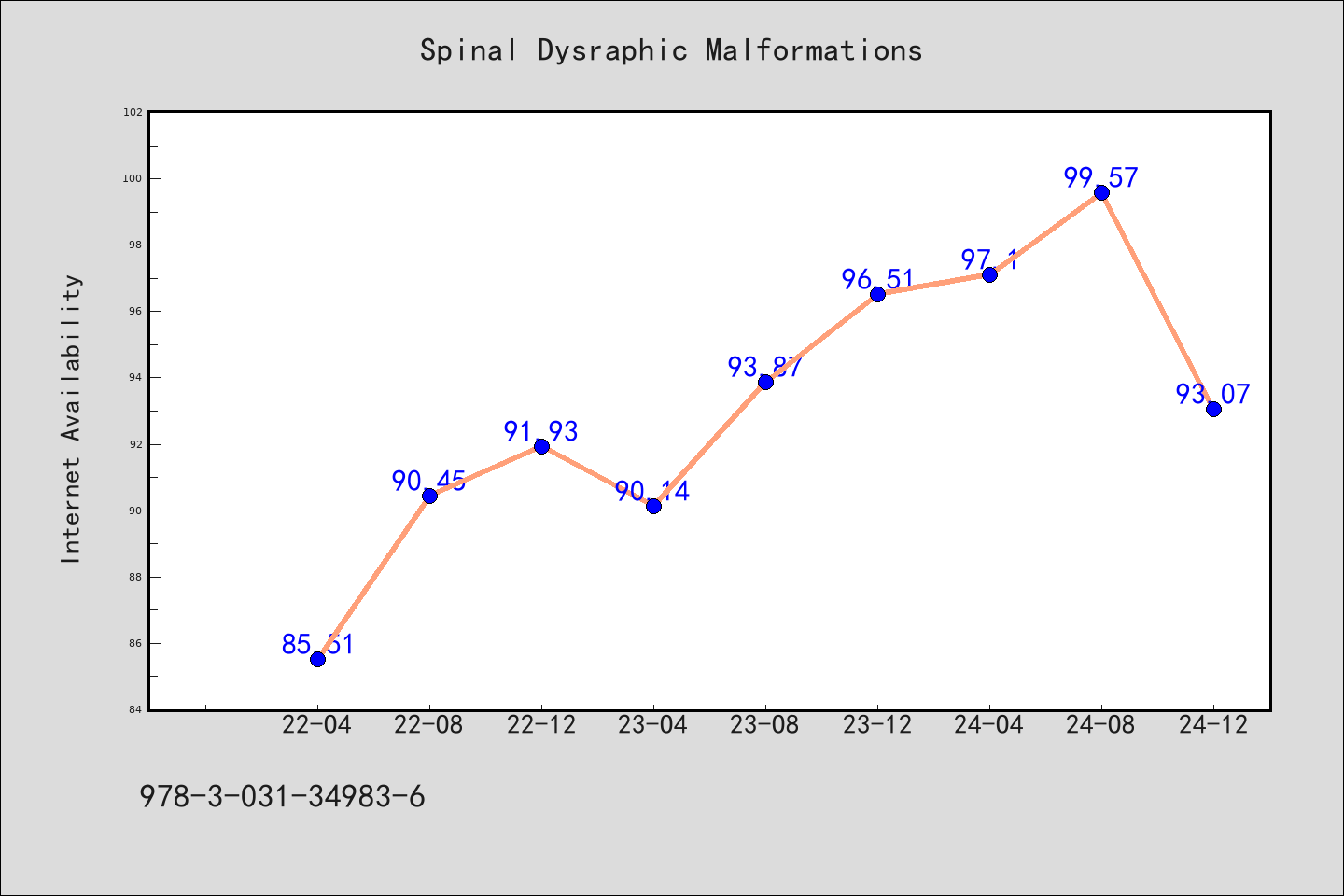Click the x-axis label 22-04

[317, 725]
